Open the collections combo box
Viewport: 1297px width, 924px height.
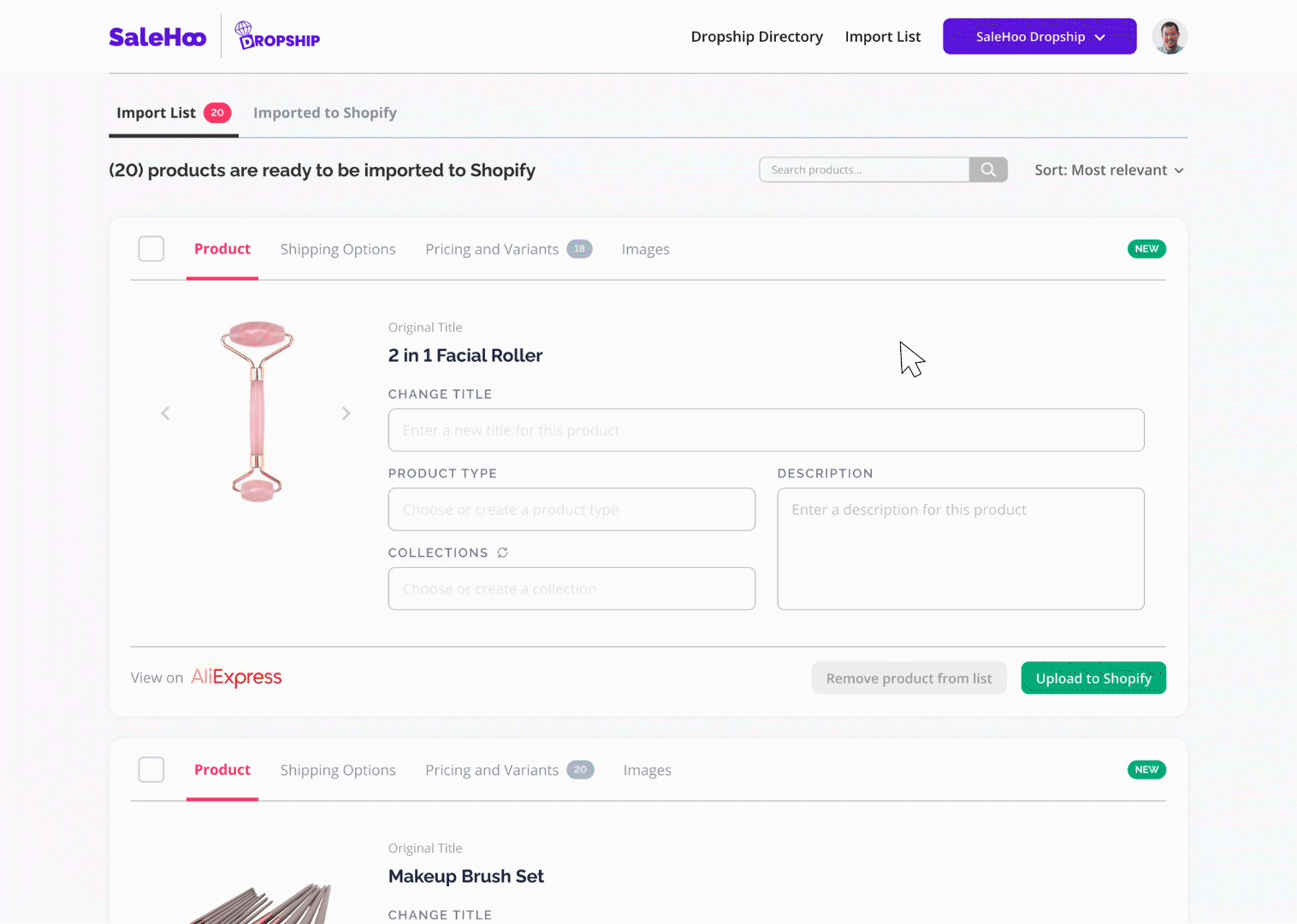click(572, 589)
